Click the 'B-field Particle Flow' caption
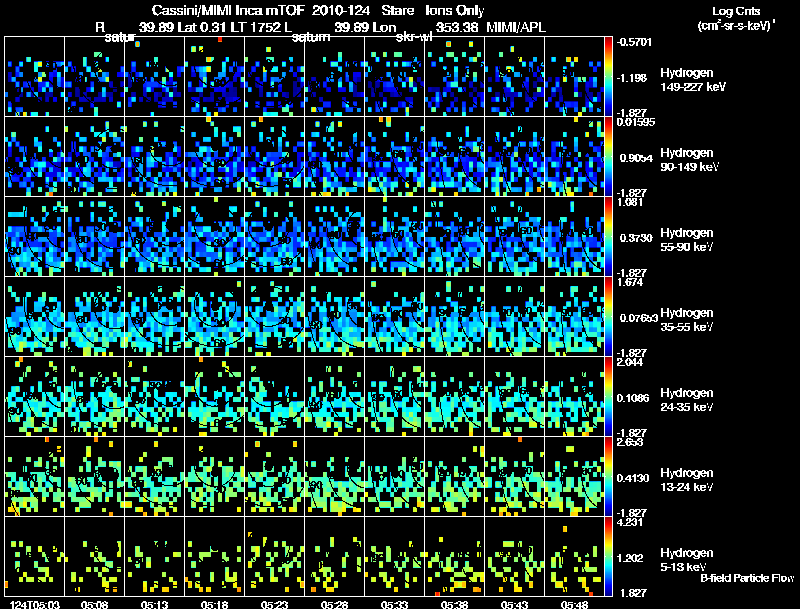The width and height of the screenshot is (800, 609). [x=747, y=578]
